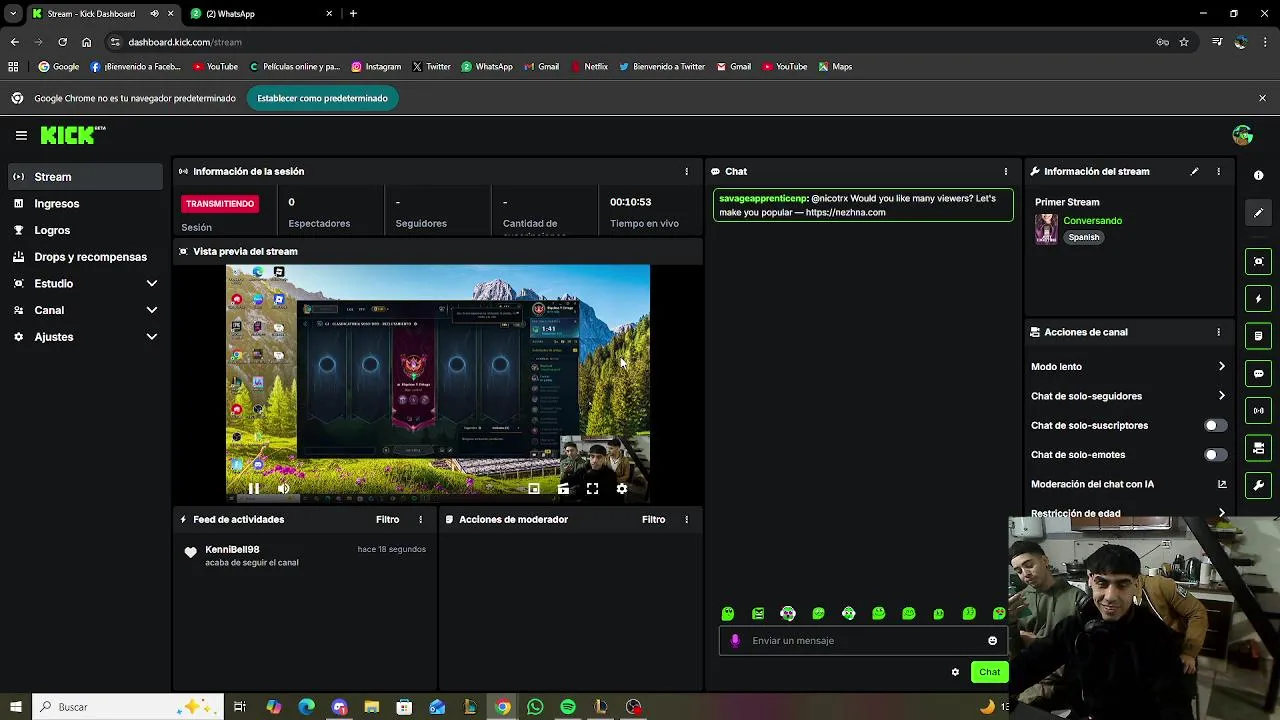Click the lightning bolt button in right rail
Image resolution: width=1280 pixels, height=720 pixels.
(x=1258, y=299)
